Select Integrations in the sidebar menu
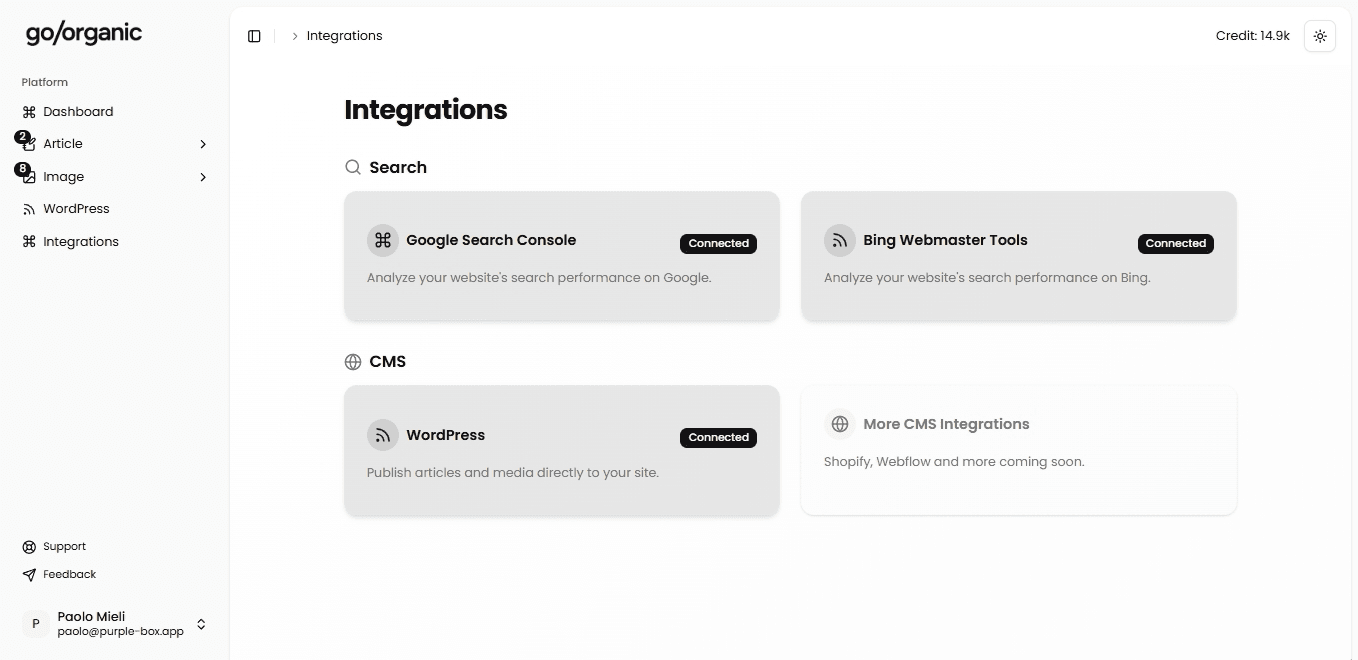This screenshot has height=660, width=1358. (80, 242)
